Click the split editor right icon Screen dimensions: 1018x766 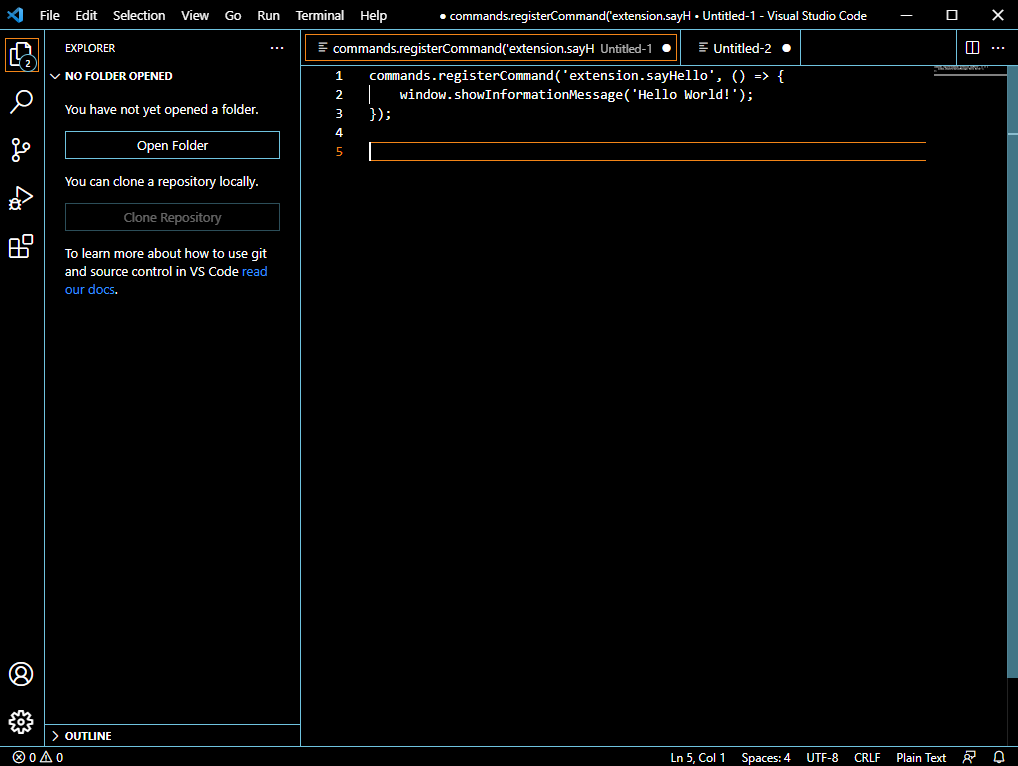pos(972,48)
